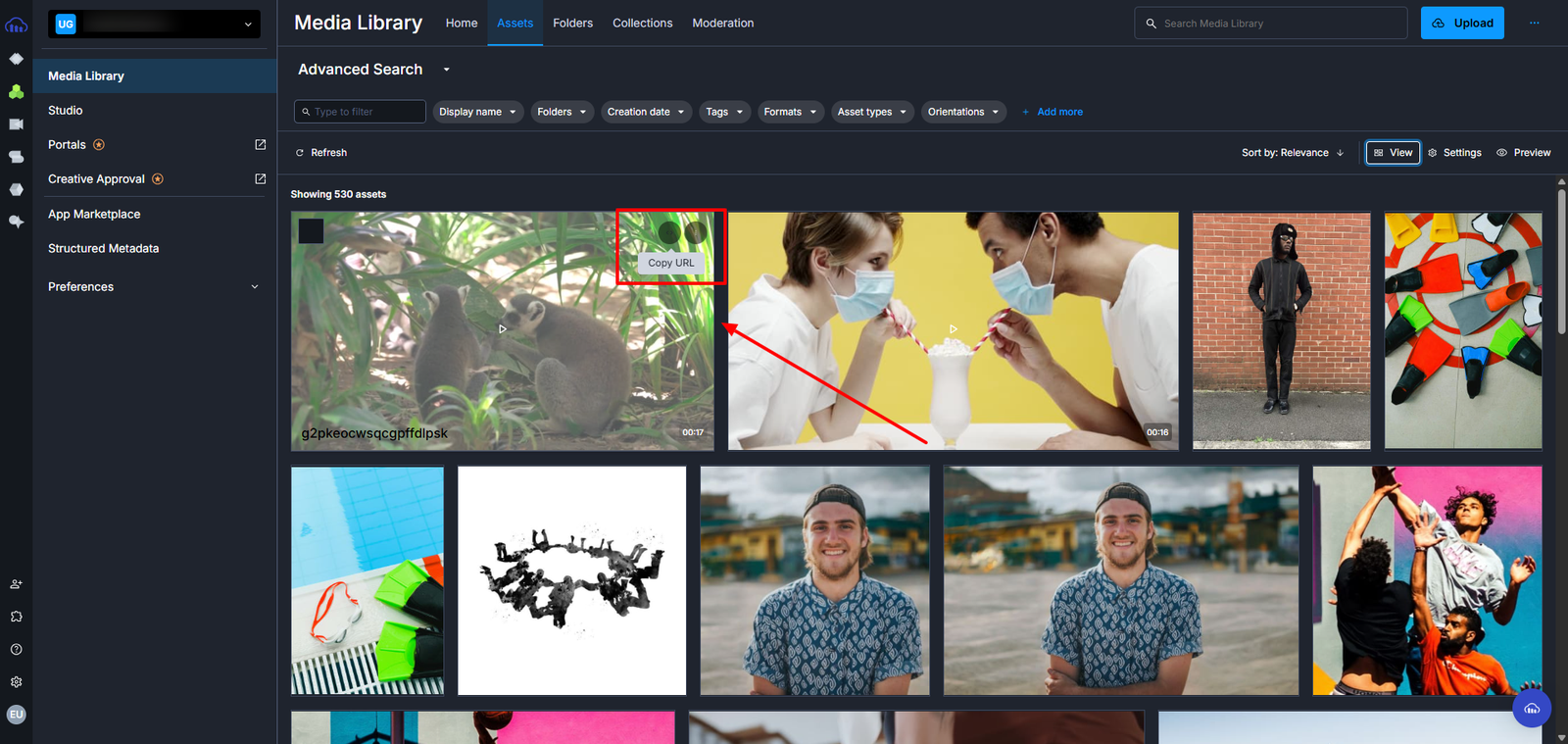The image size is (1568, 744).
Task: Click the Add more filters link
Action: [1053, 112]
